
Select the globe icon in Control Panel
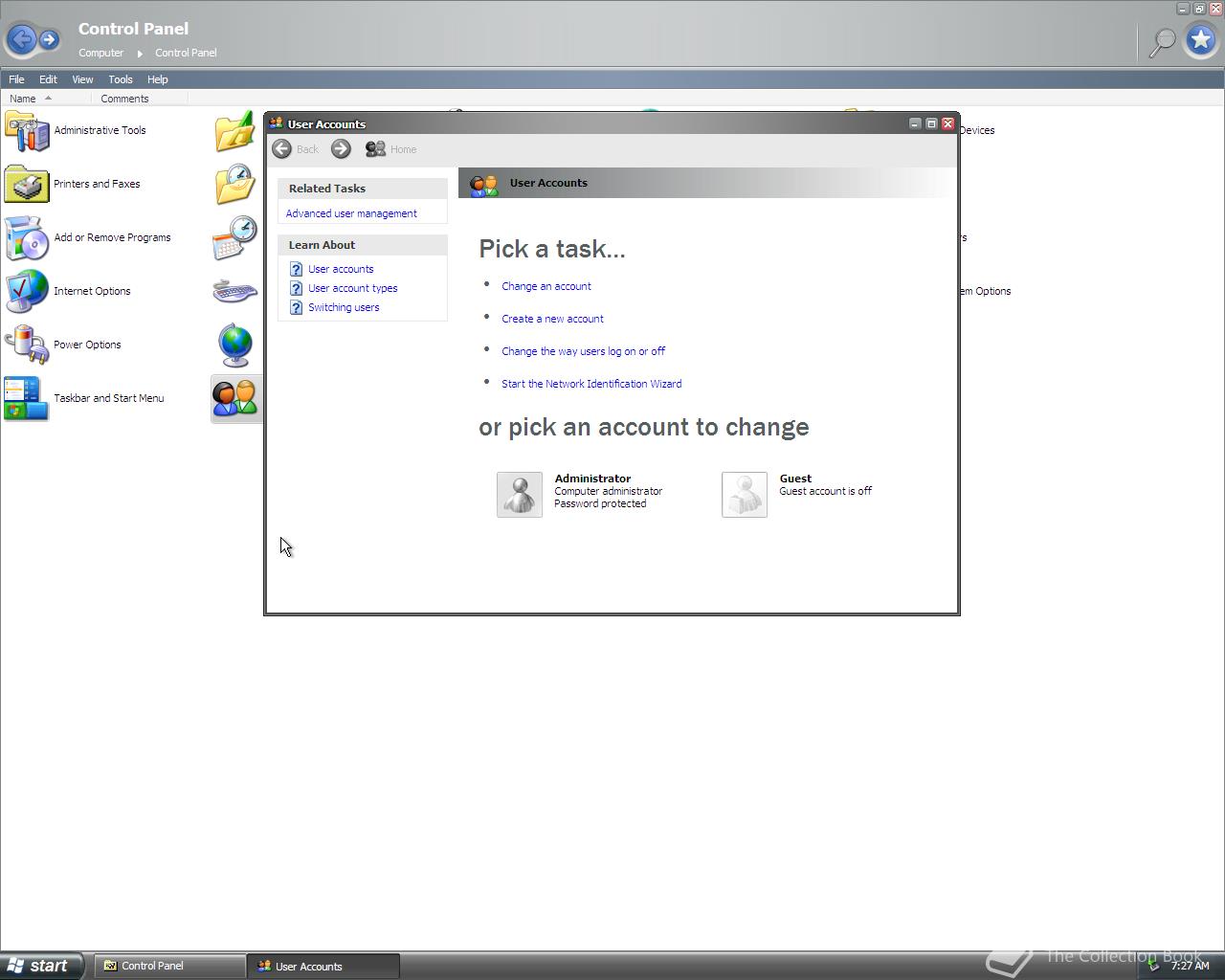coord(235,345)
